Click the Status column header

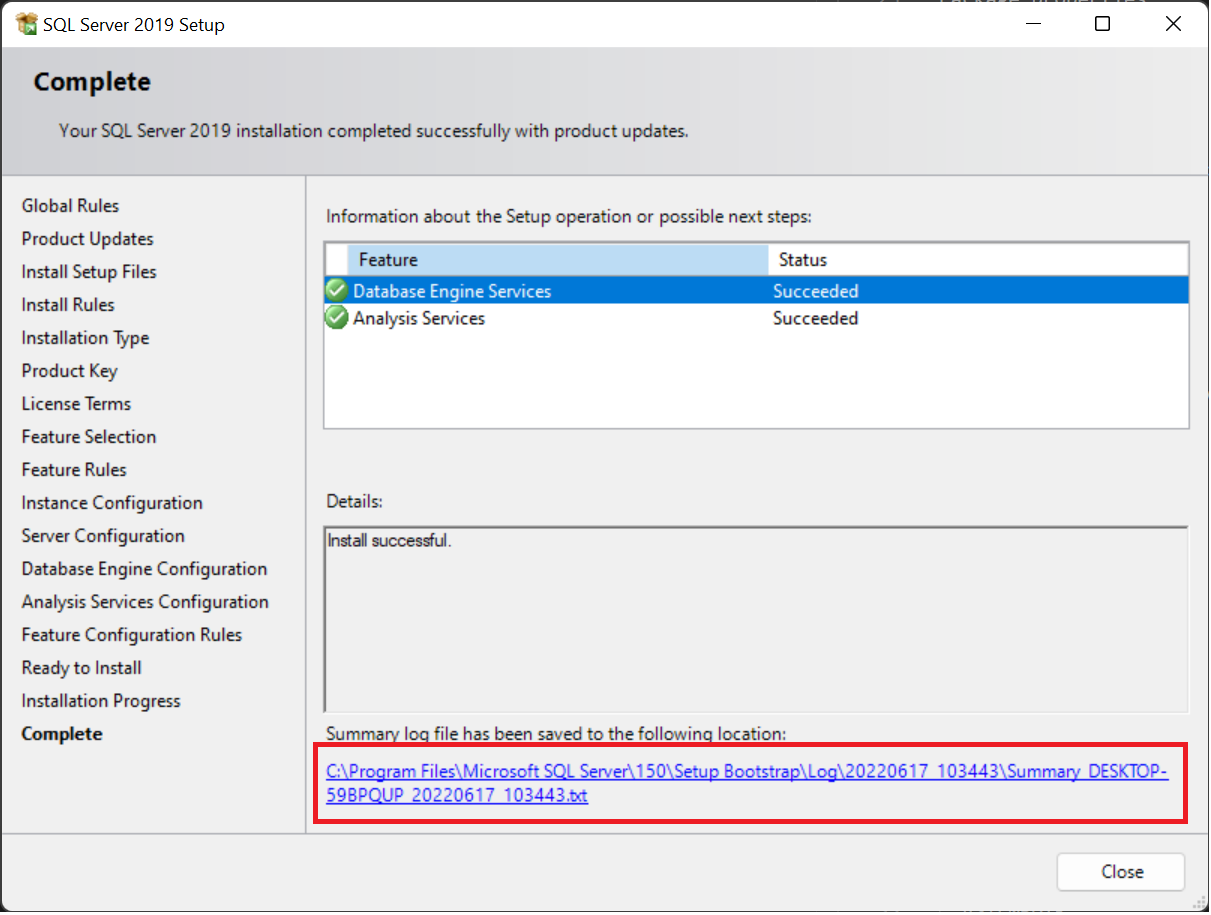click(978, 260)
